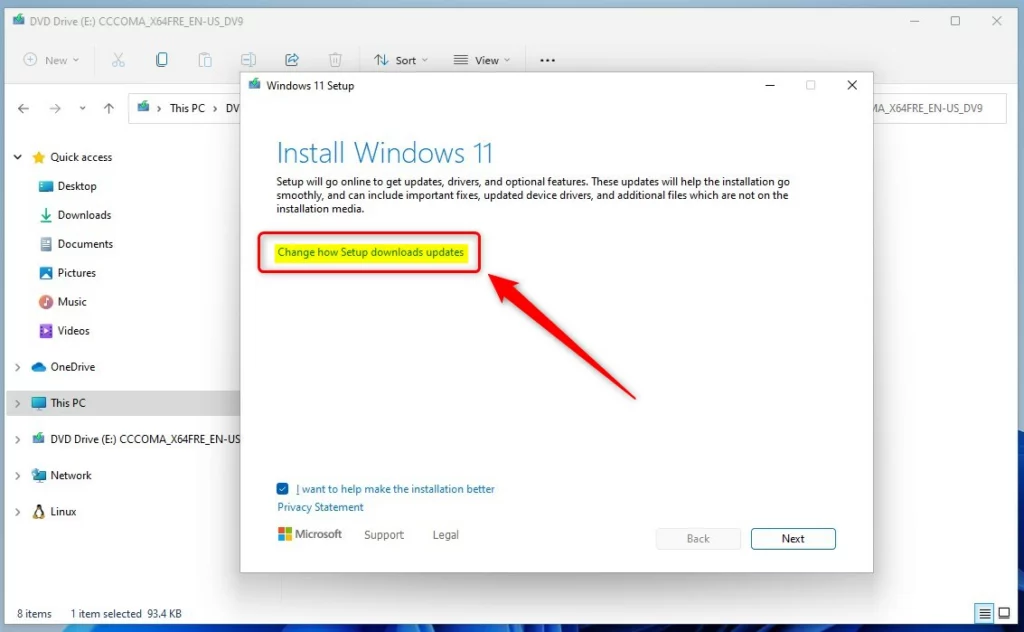Screen dimensions: 1024x632
Task: Open recent locations dropdown chevron
Action: click(82, 108)
